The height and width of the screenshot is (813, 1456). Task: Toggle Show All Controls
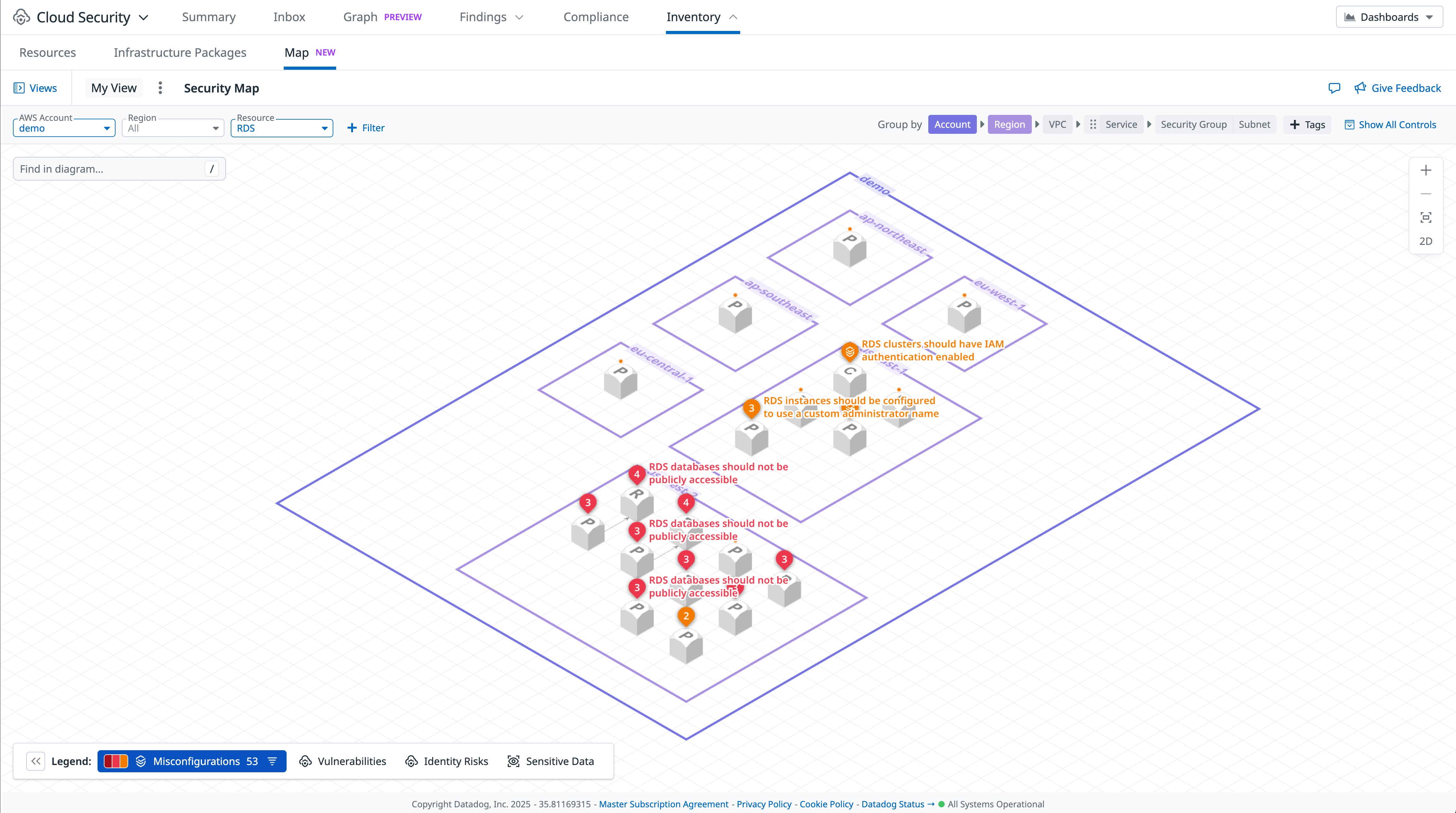(1390, 124)
